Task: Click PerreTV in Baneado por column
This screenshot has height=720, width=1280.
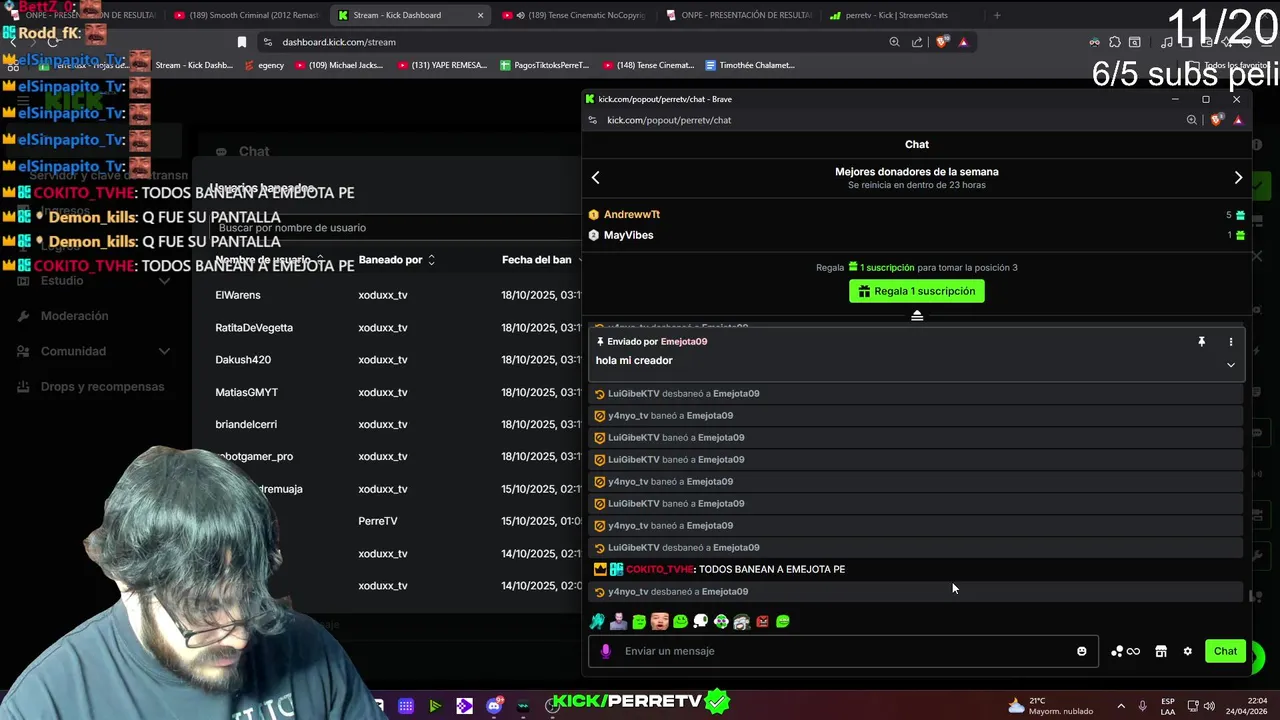Action: click(378, 522)
